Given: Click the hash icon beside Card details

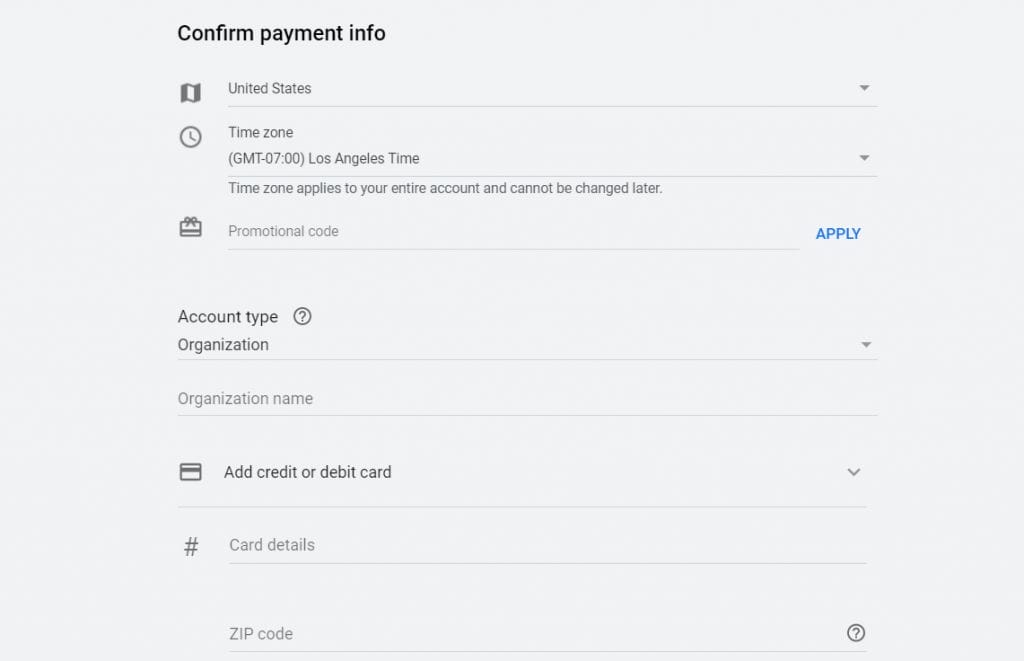Looking at the screenshot, I should (190, 545).
